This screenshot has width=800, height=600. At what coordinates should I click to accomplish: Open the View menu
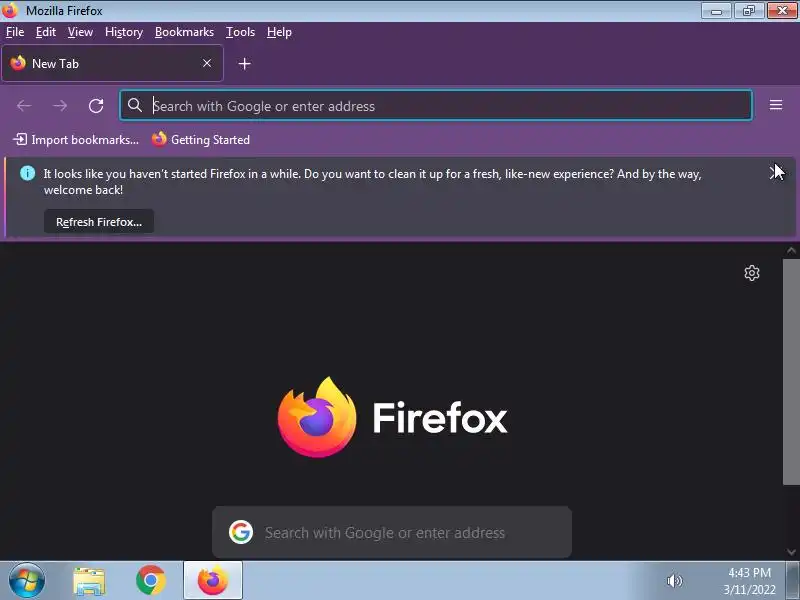tap(80, 32)
